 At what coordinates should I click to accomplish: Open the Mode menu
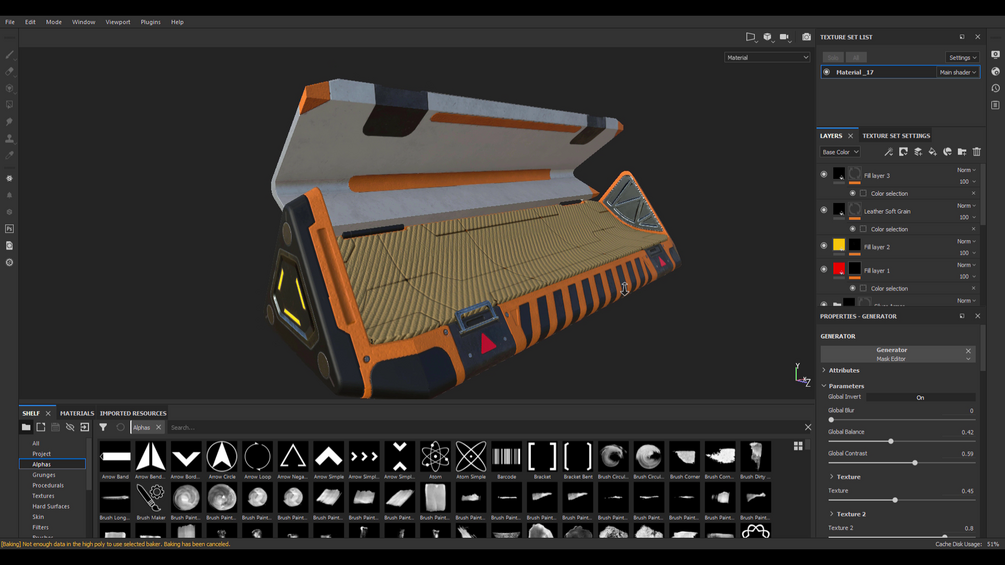coord(54,22)
